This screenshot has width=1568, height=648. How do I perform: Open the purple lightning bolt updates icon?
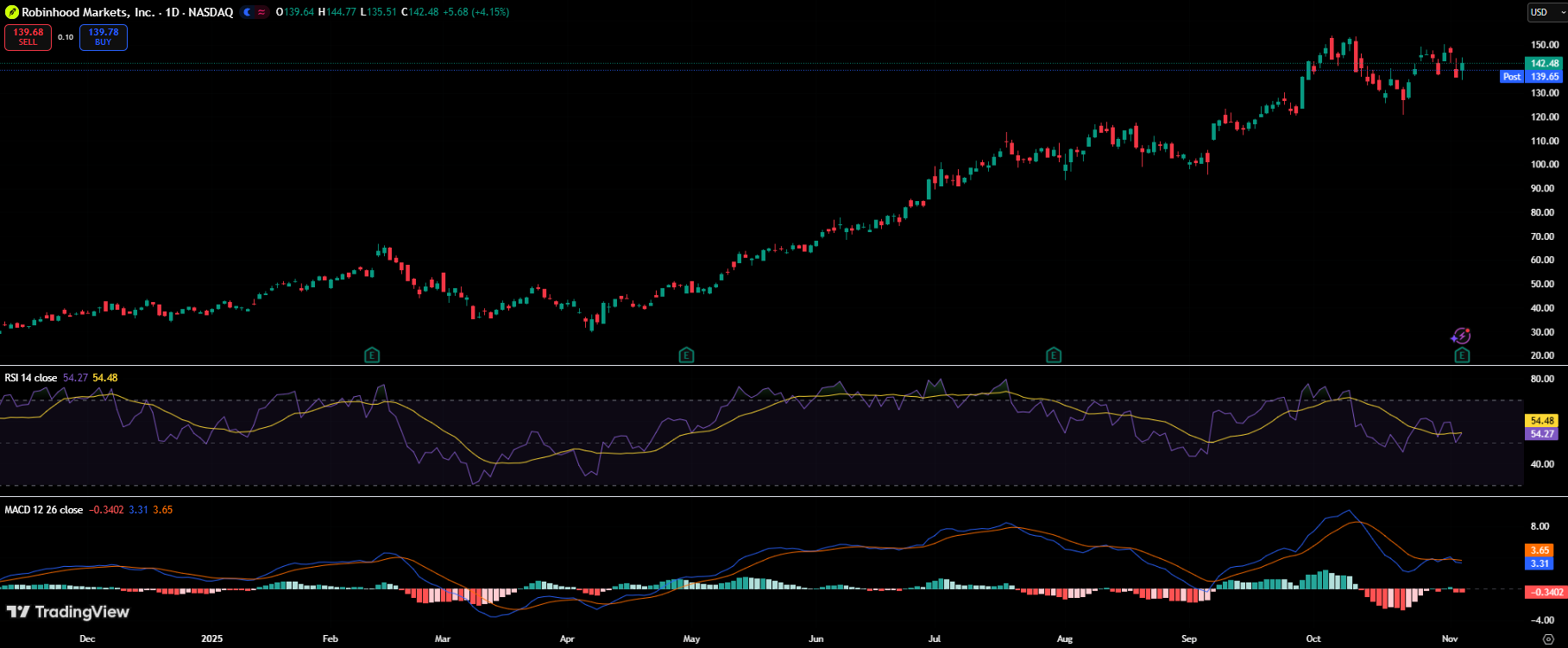(1461, 336)
